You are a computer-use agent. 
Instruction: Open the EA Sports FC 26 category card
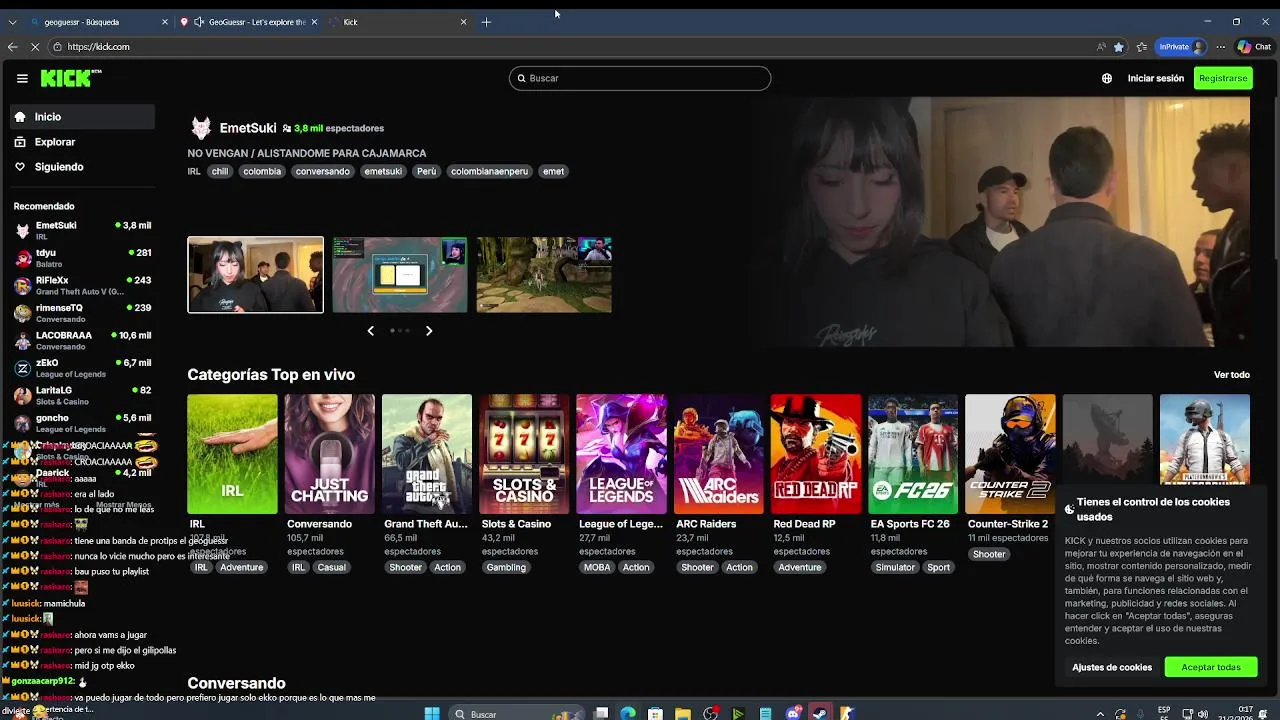[x=913, y=454]
